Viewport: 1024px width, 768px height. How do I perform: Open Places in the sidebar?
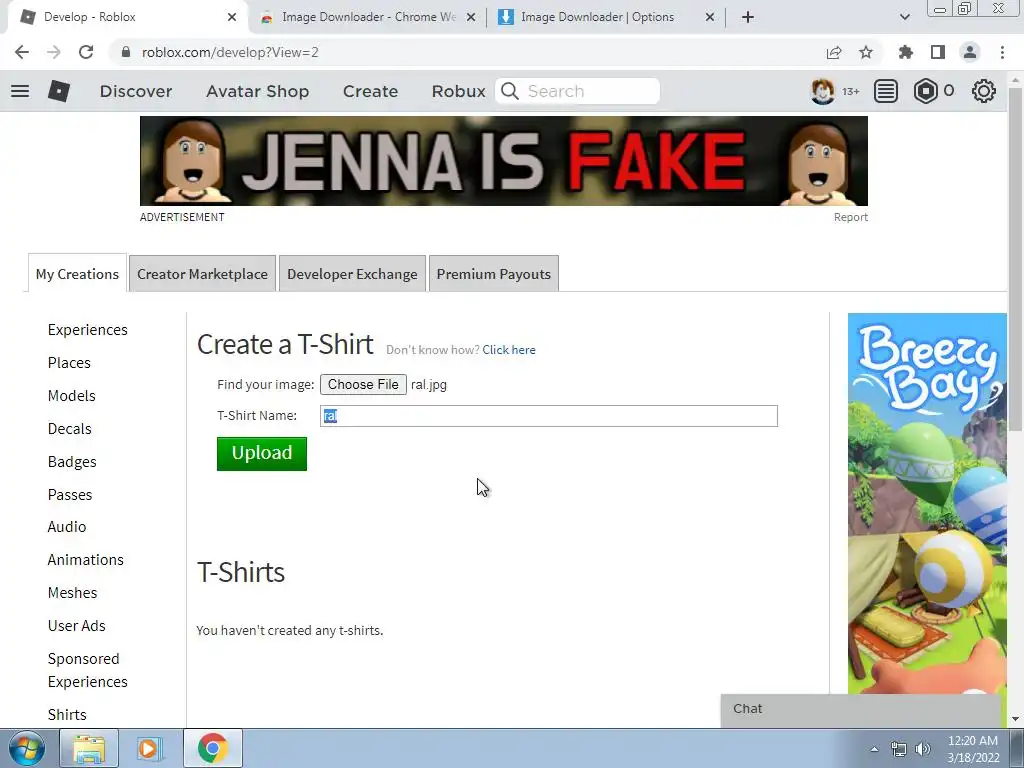pyautogui.click(x=69, y=363)
